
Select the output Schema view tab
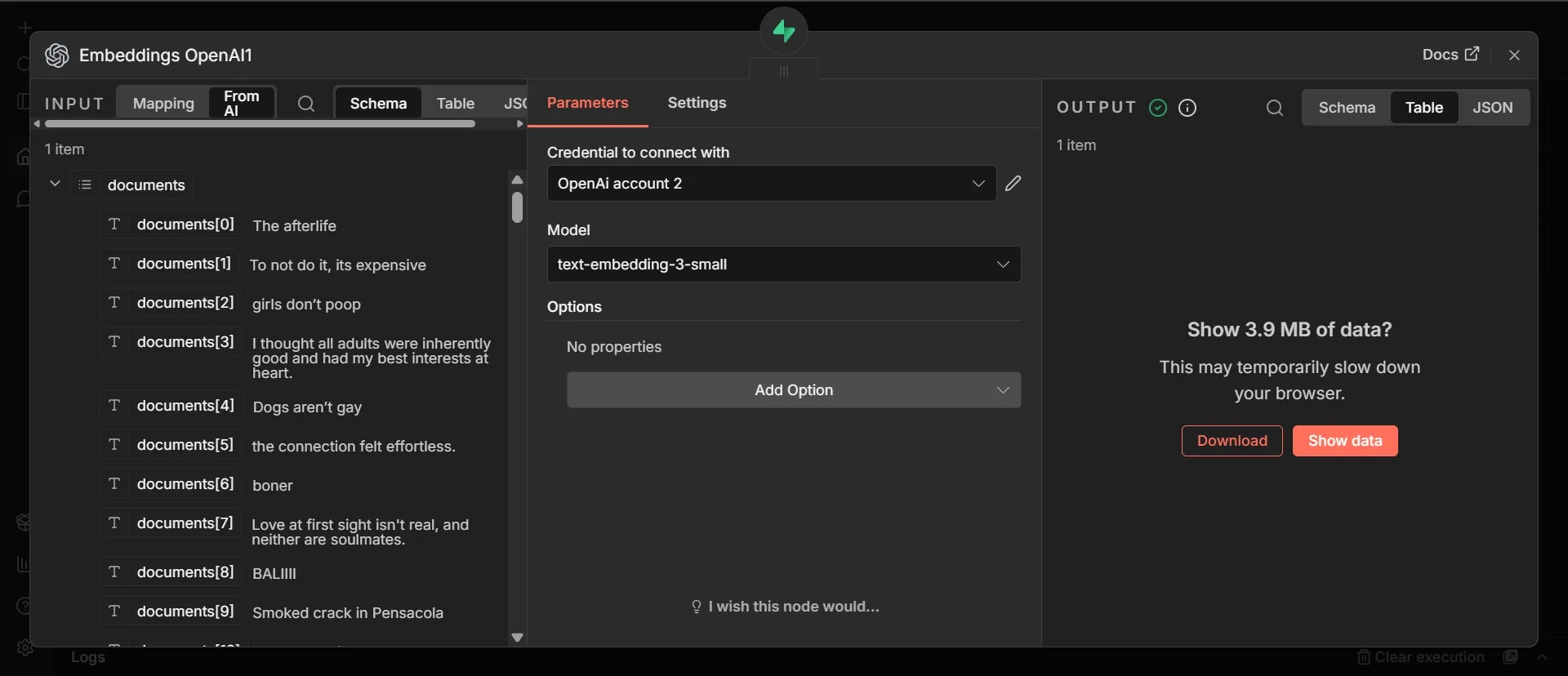point(1347,108)
